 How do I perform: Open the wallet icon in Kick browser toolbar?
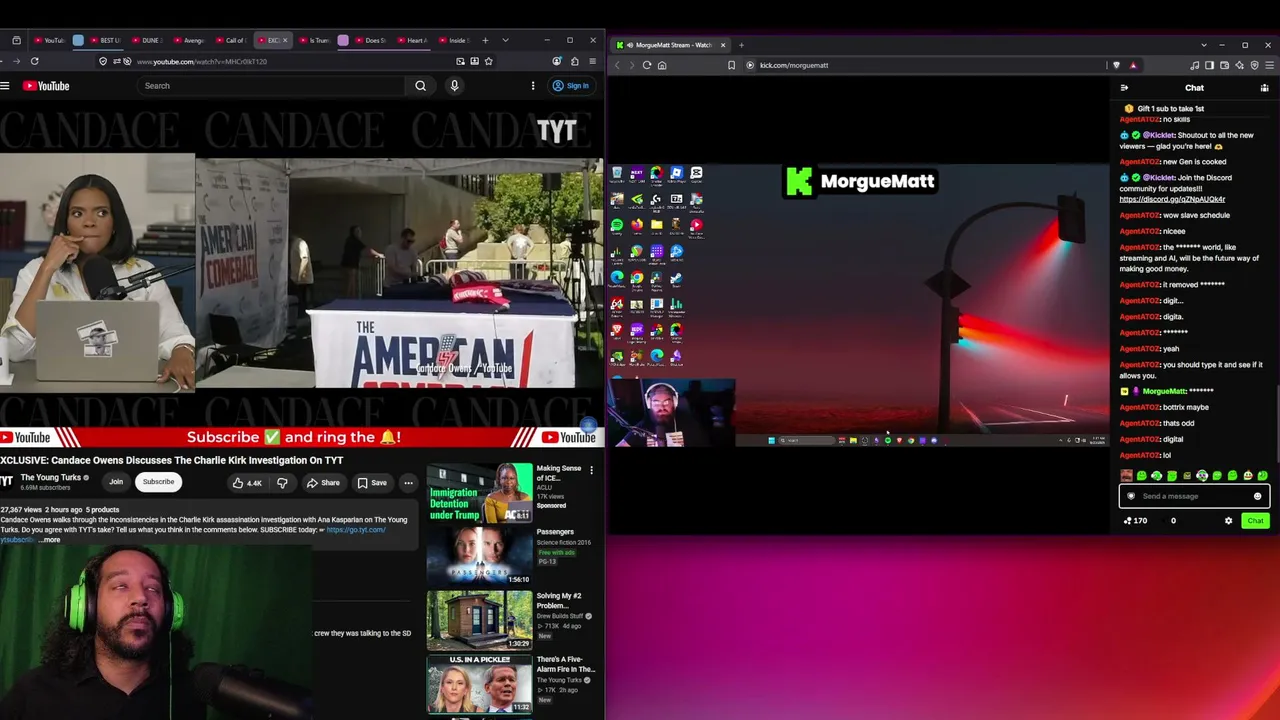(1225, 65)
